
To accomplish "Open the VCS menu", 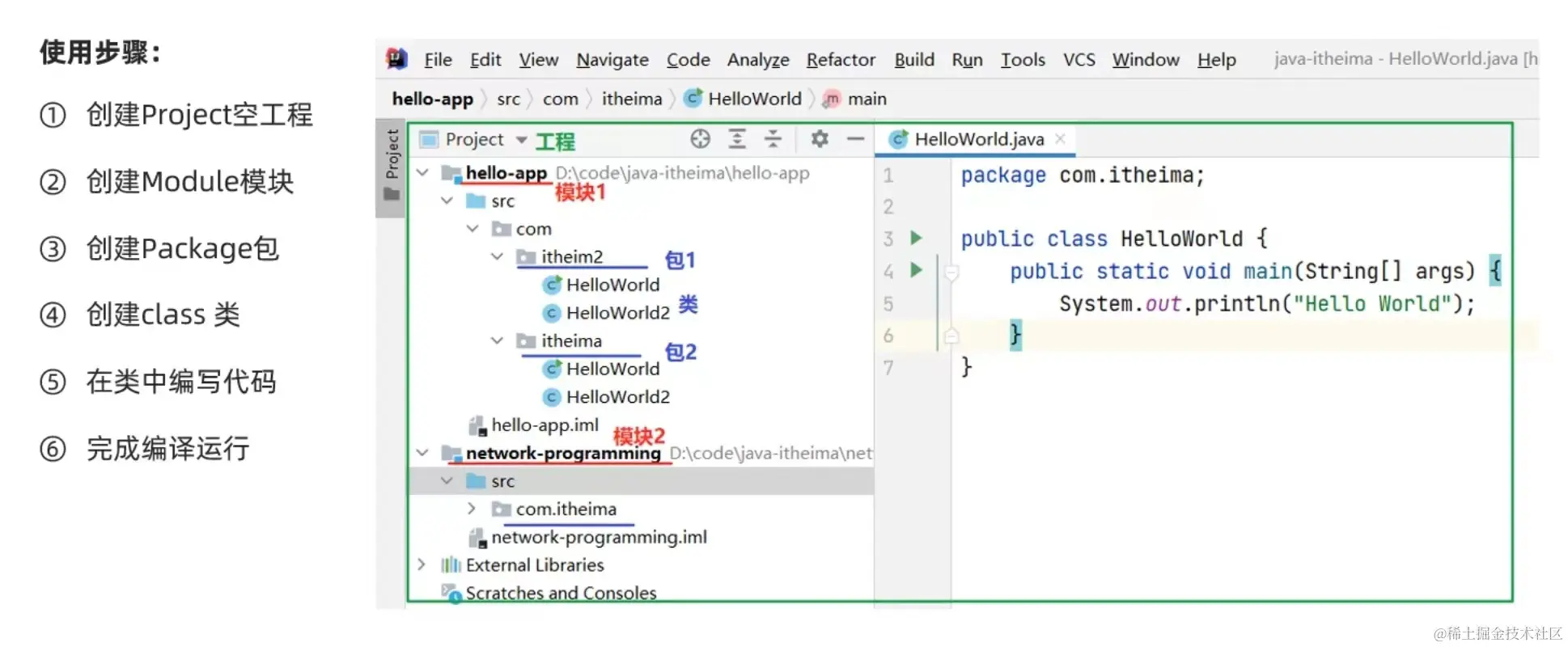I will coord(1079,60).
